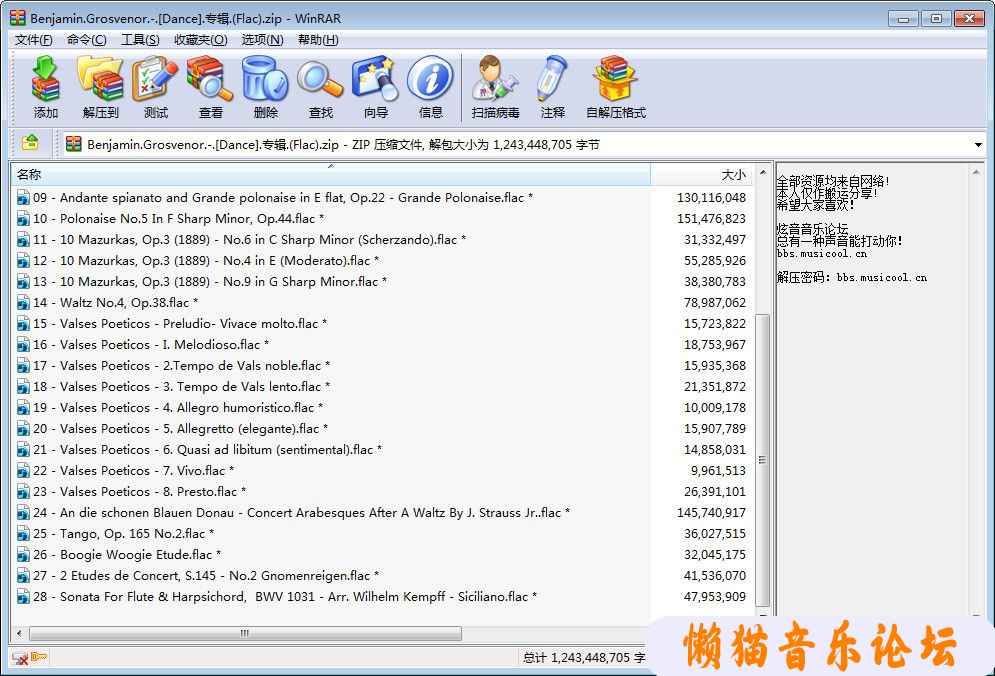The image size is (995, 676).
Task: Open the File (文件) menu
Action: 33,40
